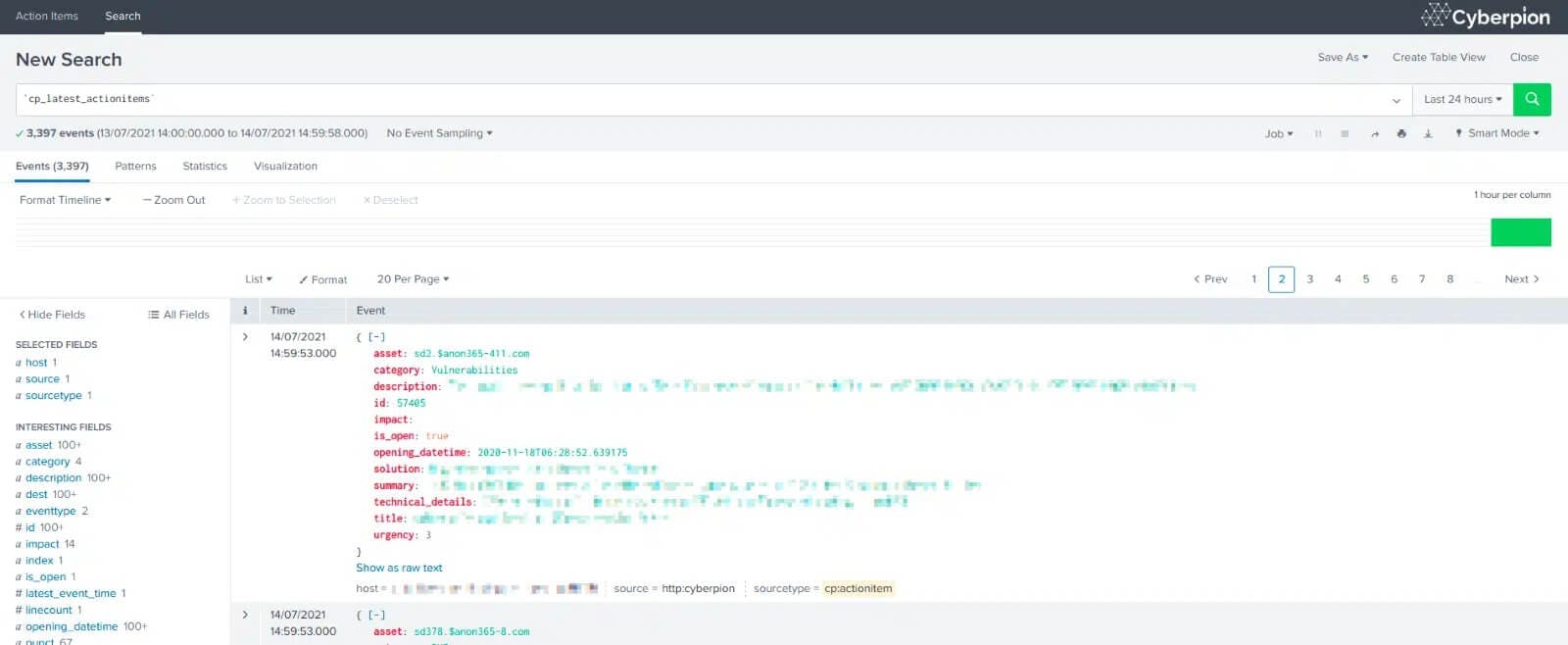Go to results page 3
Screen dimensions: 1568x645
coord(1309,279)
